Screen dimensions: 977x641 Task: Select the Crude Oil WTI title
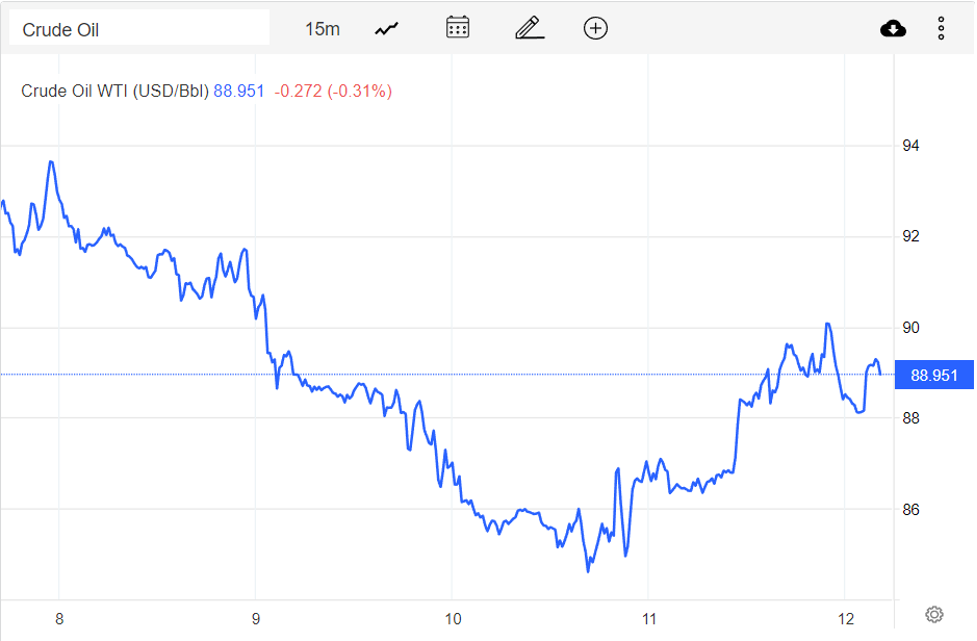tap(113, 91)
